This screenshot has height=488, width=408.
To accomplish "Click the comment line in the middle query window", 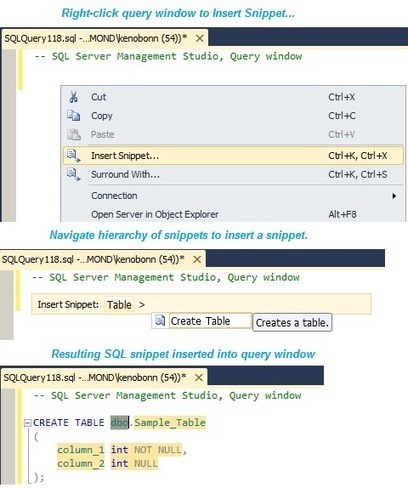I will (166, 278).
